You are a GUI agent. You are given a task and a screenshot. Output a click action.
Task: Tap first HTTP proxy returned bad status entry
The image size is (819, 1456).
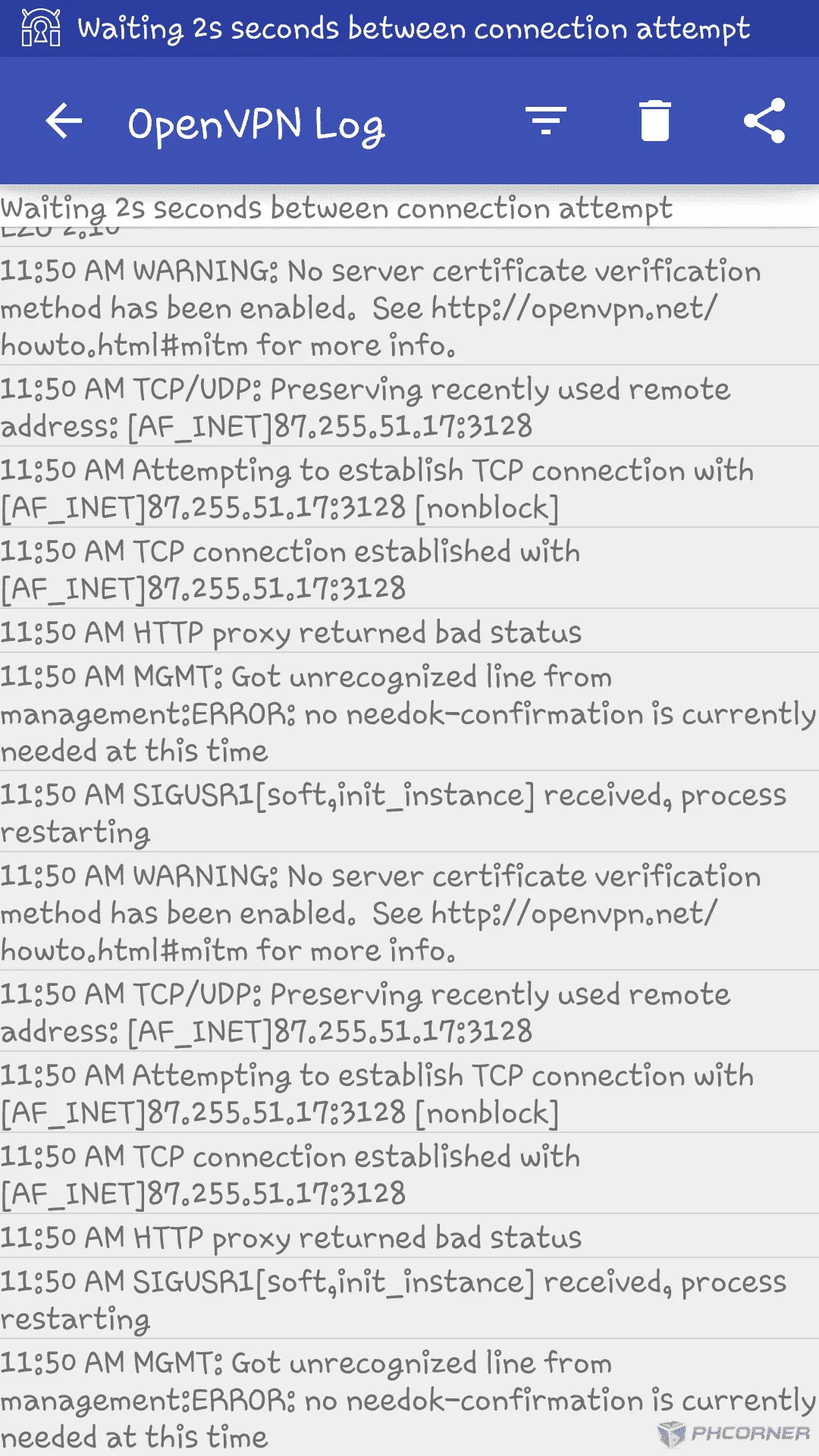coord(409,632)
